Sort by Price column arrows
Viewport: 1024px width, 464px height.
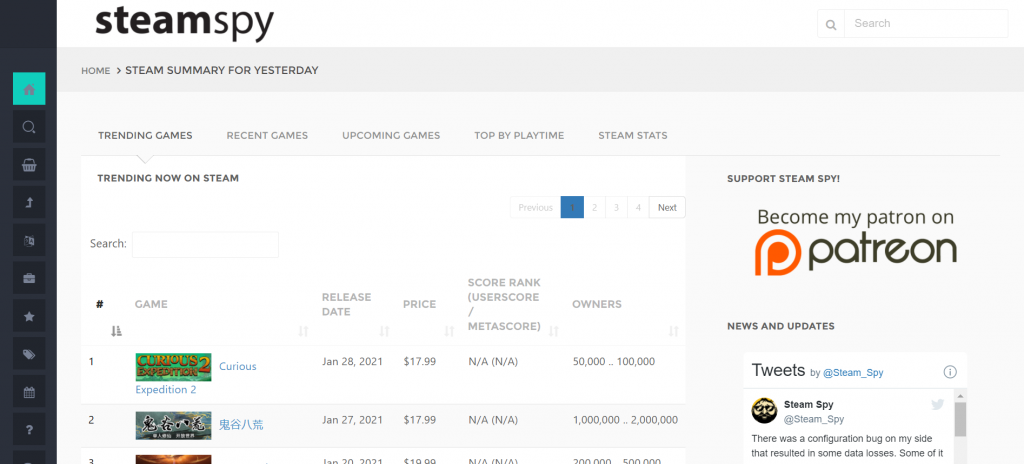449,331
